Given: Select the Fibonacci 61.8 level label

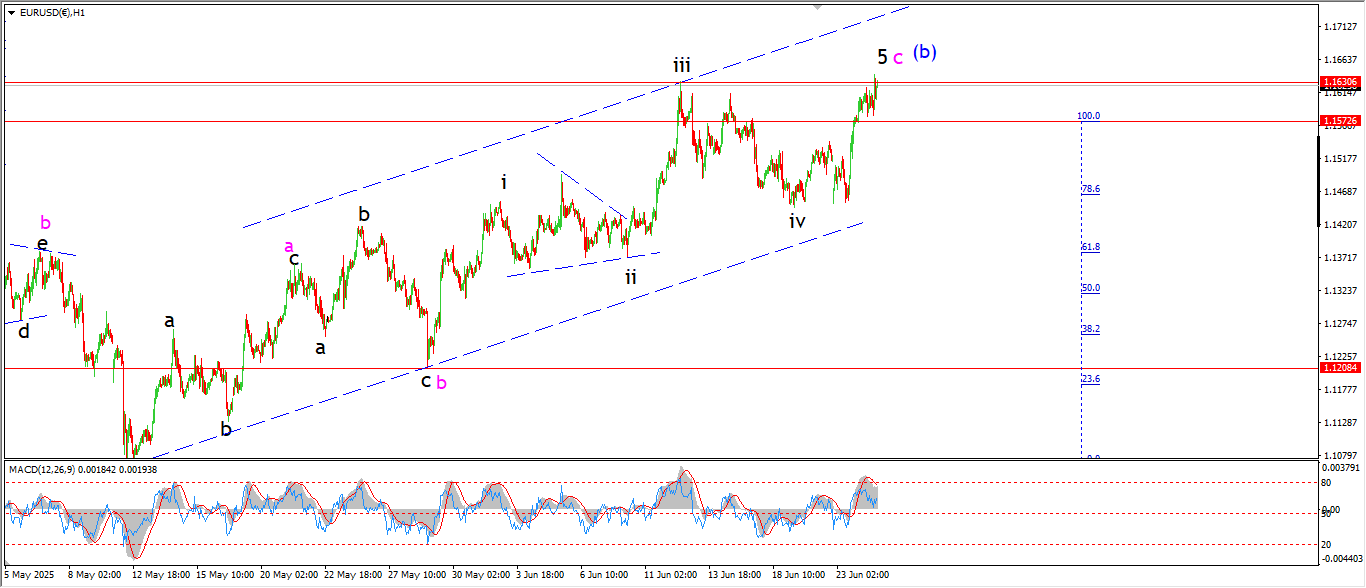Looking at the screenshot, I should click(x=1090, y=247).
